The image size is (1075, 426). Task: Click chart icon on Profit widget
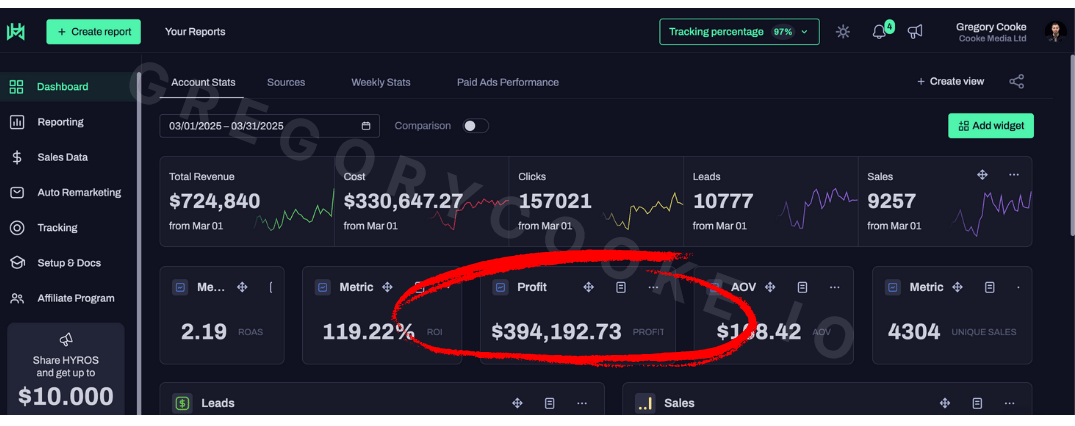point(500,287)
